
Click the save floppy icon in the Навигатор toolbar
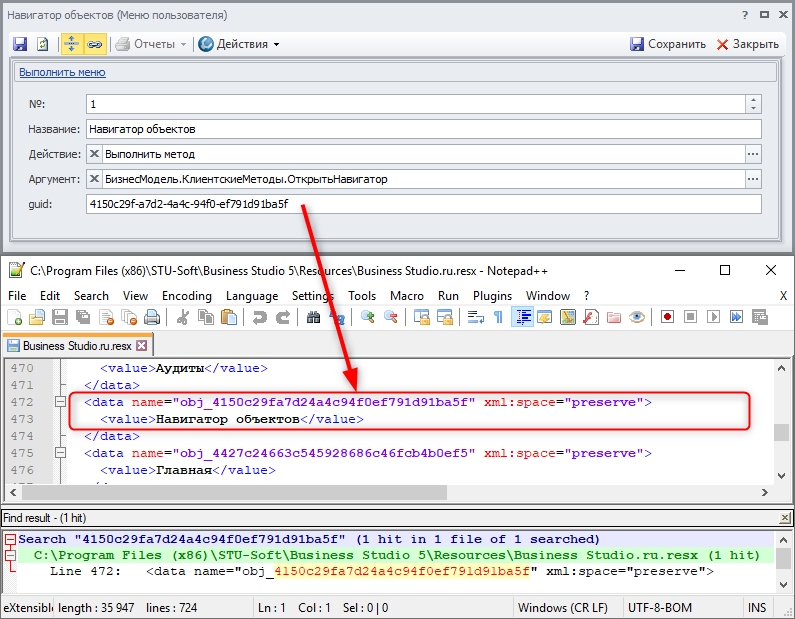coord(20,44)
